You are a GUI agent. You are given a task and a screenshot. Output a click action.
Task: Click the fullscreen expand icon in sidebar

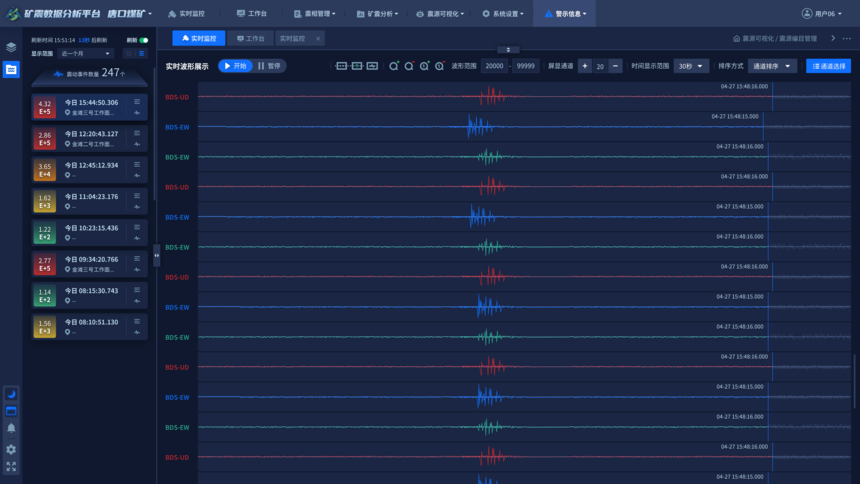click(x=11, y=466)
